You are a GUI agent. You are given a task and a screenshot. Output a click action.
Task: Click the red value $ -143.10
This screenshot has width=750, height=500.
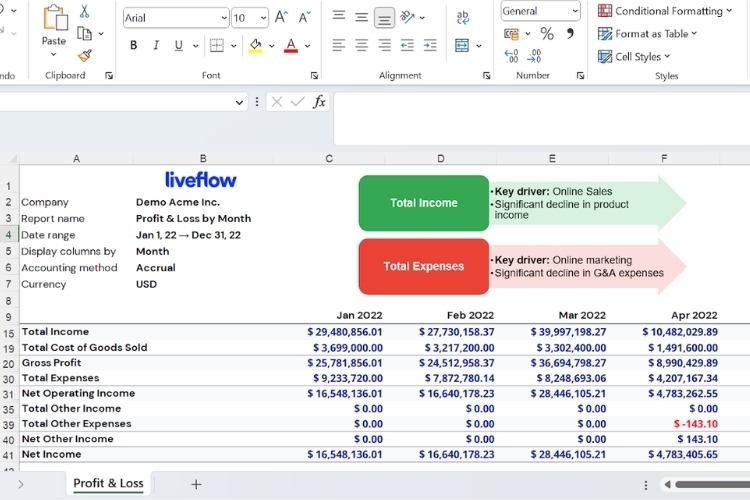[695, 424]
